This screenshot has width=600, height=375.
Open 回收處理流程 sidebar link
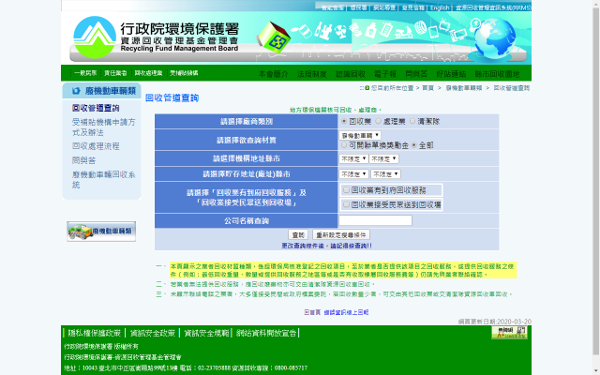pos(96,146)
